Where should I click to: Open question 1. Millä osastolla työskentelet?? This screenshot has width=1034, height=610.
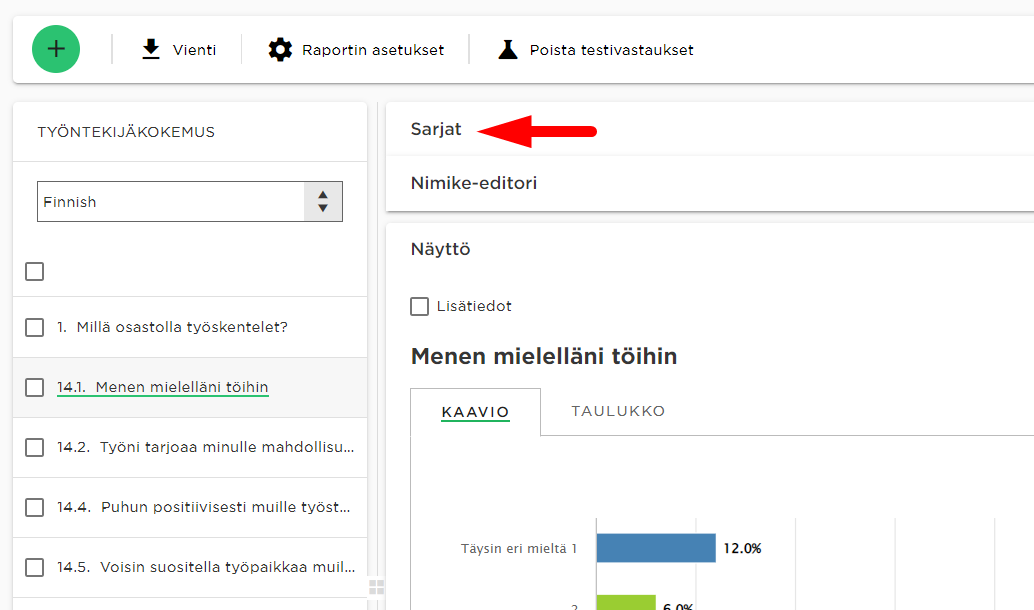point(172,327)
